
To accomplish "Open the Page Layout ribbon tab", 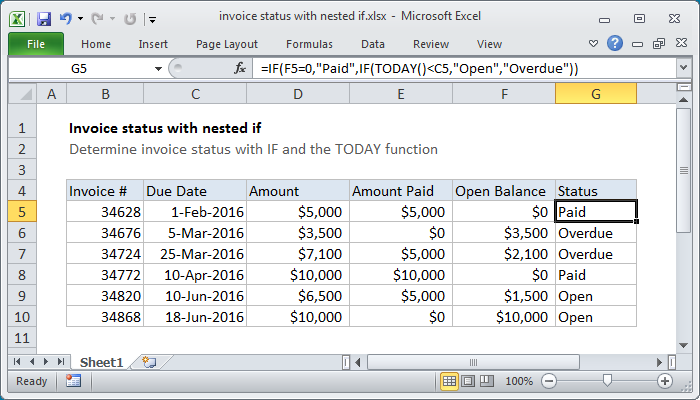I will coord(225,44).
